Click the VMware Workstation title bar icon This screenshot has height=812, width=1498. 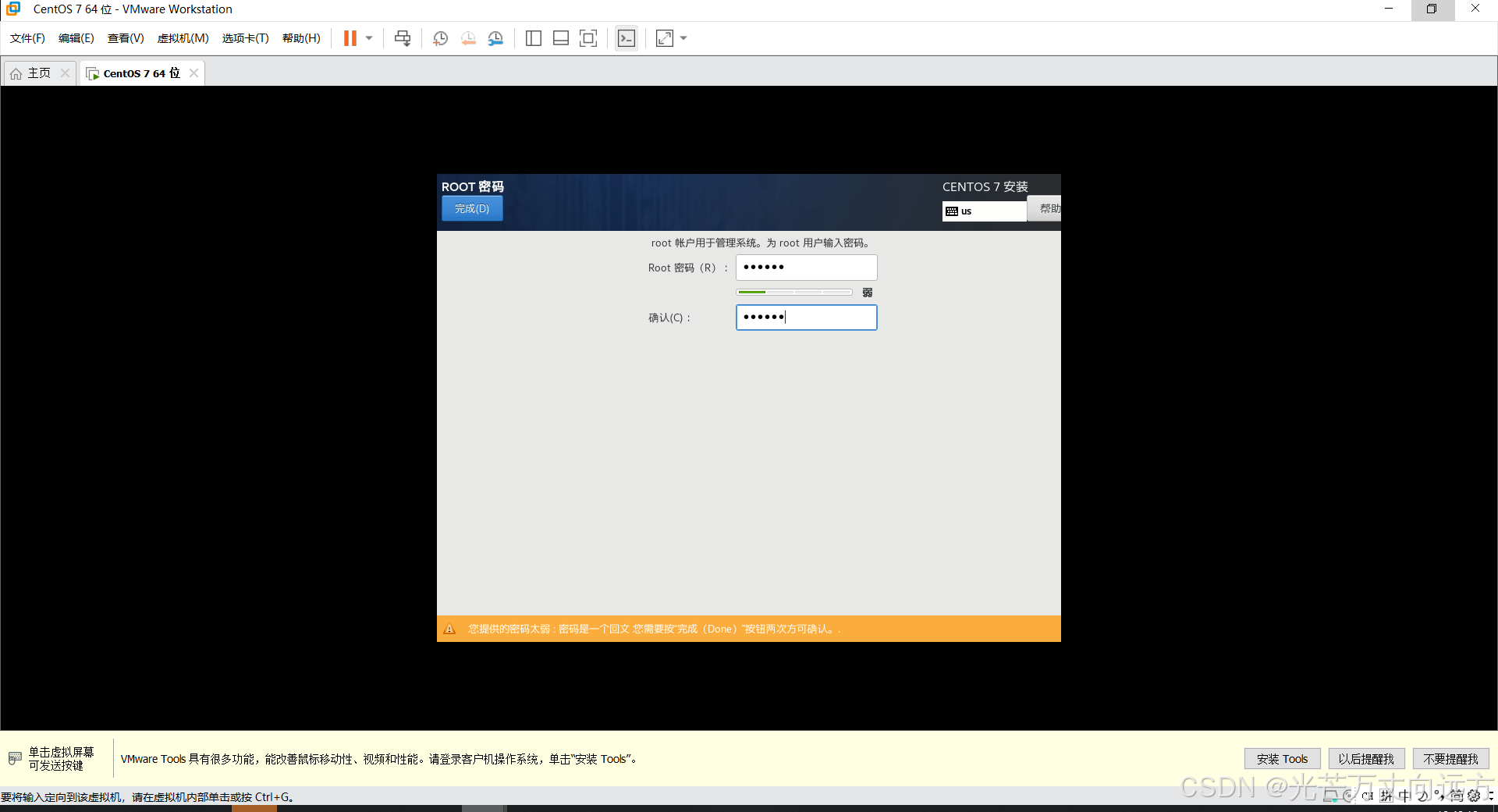[13, 9]
